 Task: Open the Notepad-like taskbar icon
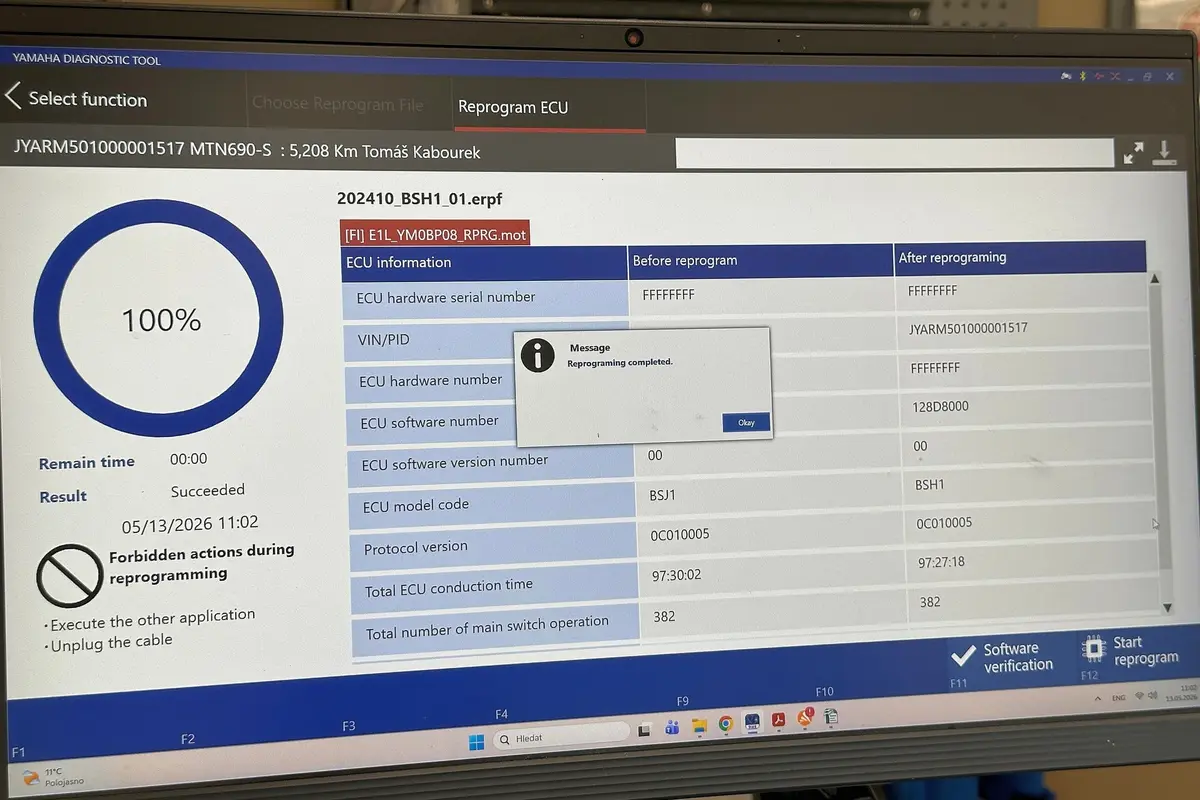click(x=830, y=716)
